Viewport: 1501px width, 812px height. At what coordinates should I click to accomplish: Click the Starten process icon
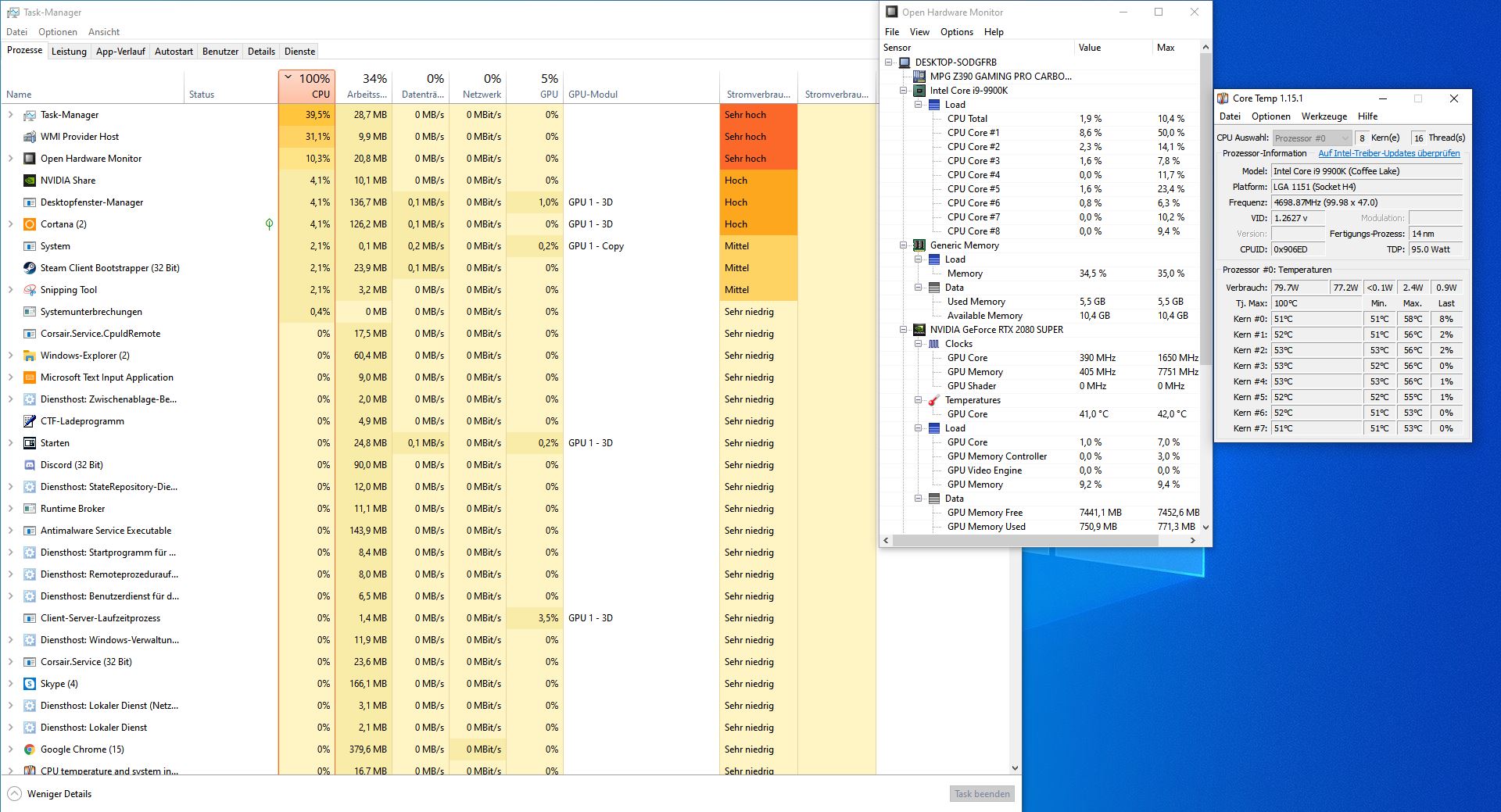point(30,443)
